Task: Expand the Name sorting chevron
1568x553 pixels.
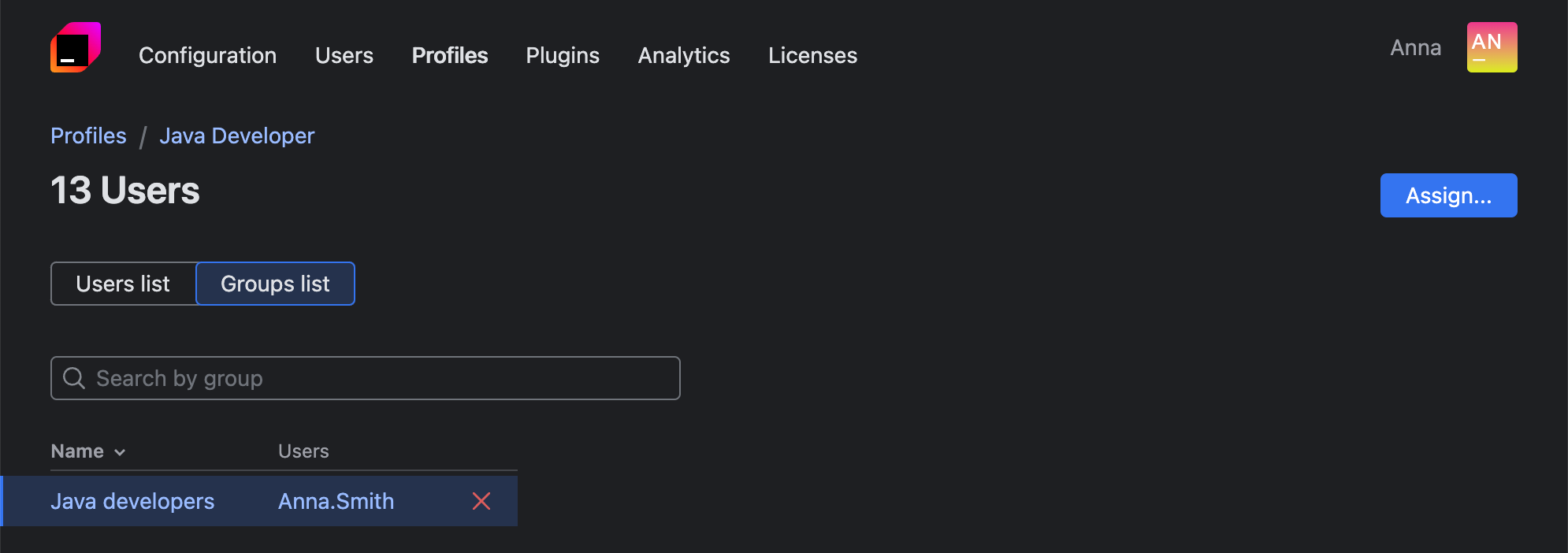Action: click(x=120, y=452)
